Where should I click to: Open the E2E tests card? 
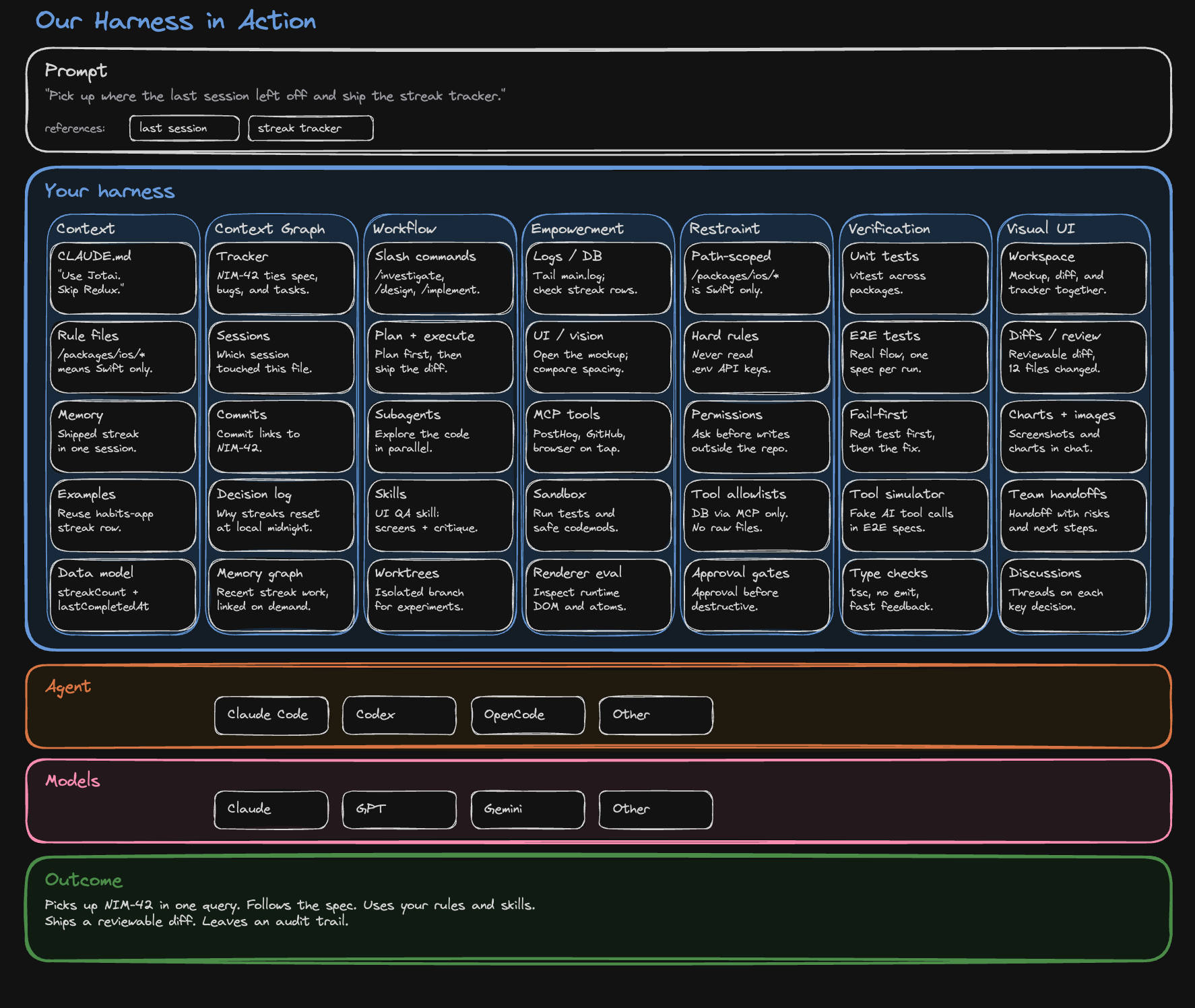tap(915, 357)
